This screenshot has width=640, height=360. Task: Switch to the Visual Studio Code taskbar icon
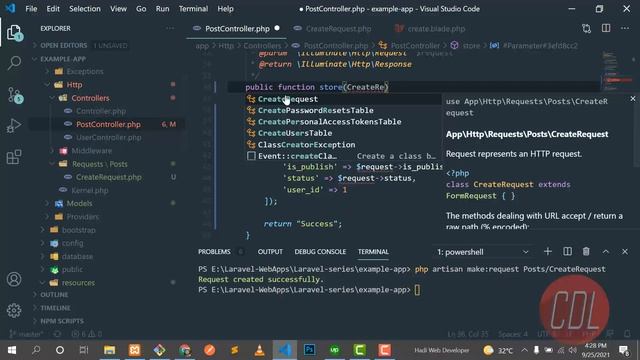284,350
